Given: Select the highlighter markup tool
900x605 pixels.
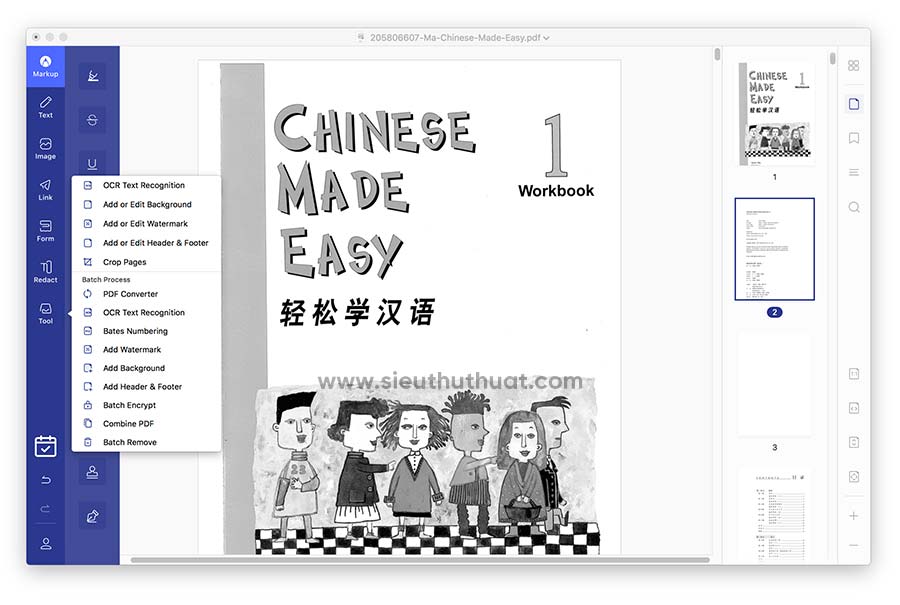Looking at the screenshot, I should 92,76.
